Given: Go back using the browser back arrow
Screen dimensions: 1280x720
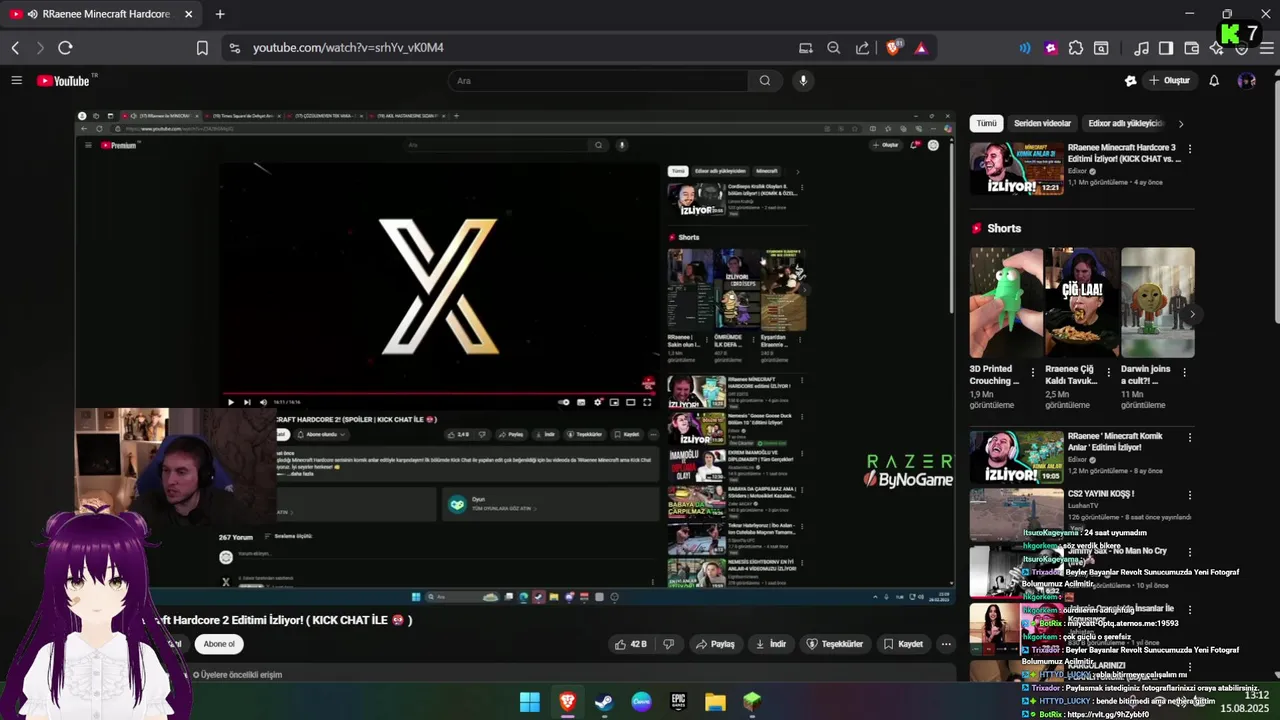Looking at the screenshot, I should pyautogui.click(x=15, y=48).
